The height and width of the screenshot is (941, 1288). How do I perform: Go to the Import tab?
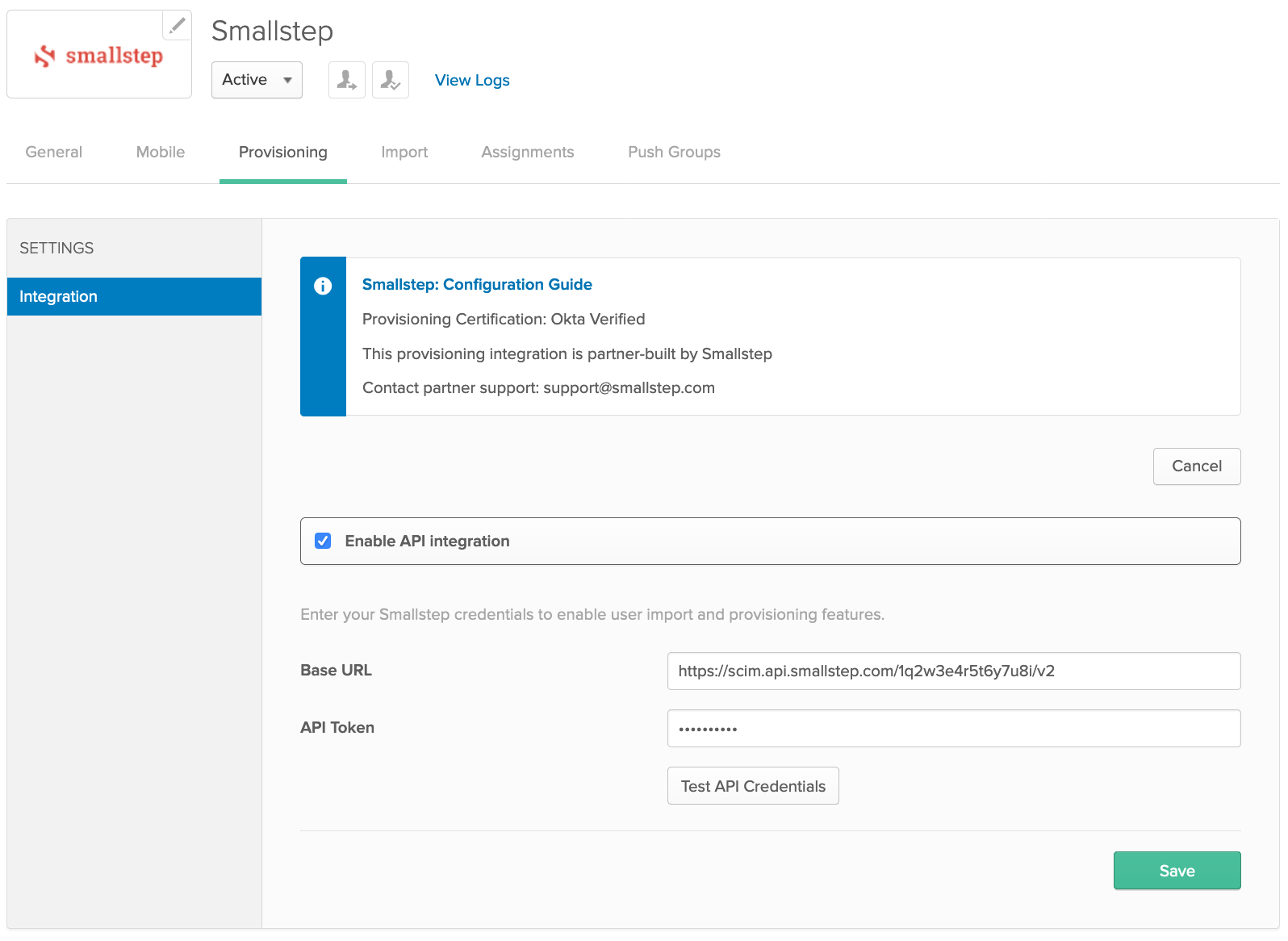tap(404, 152)
